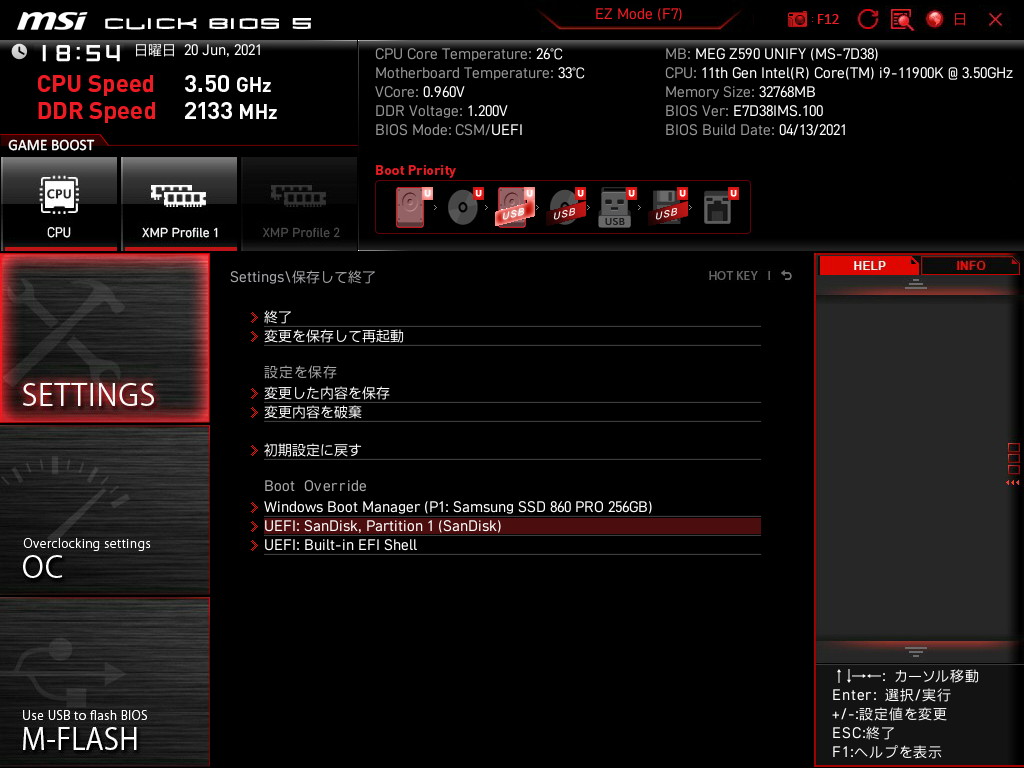Open the SETTINGS section
Image resolution: width=1024 pixels, height=768 pixels.
tap(104, 338)
